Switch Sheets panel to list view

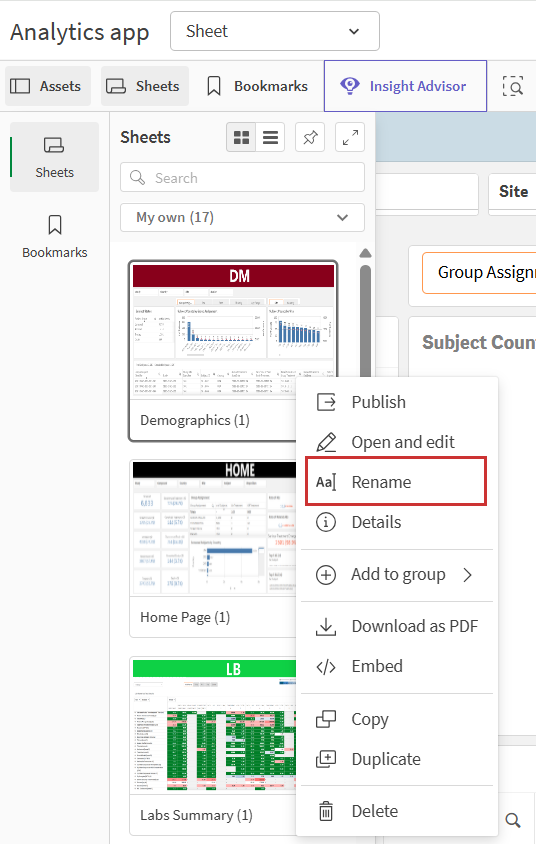tap(270, 137)
